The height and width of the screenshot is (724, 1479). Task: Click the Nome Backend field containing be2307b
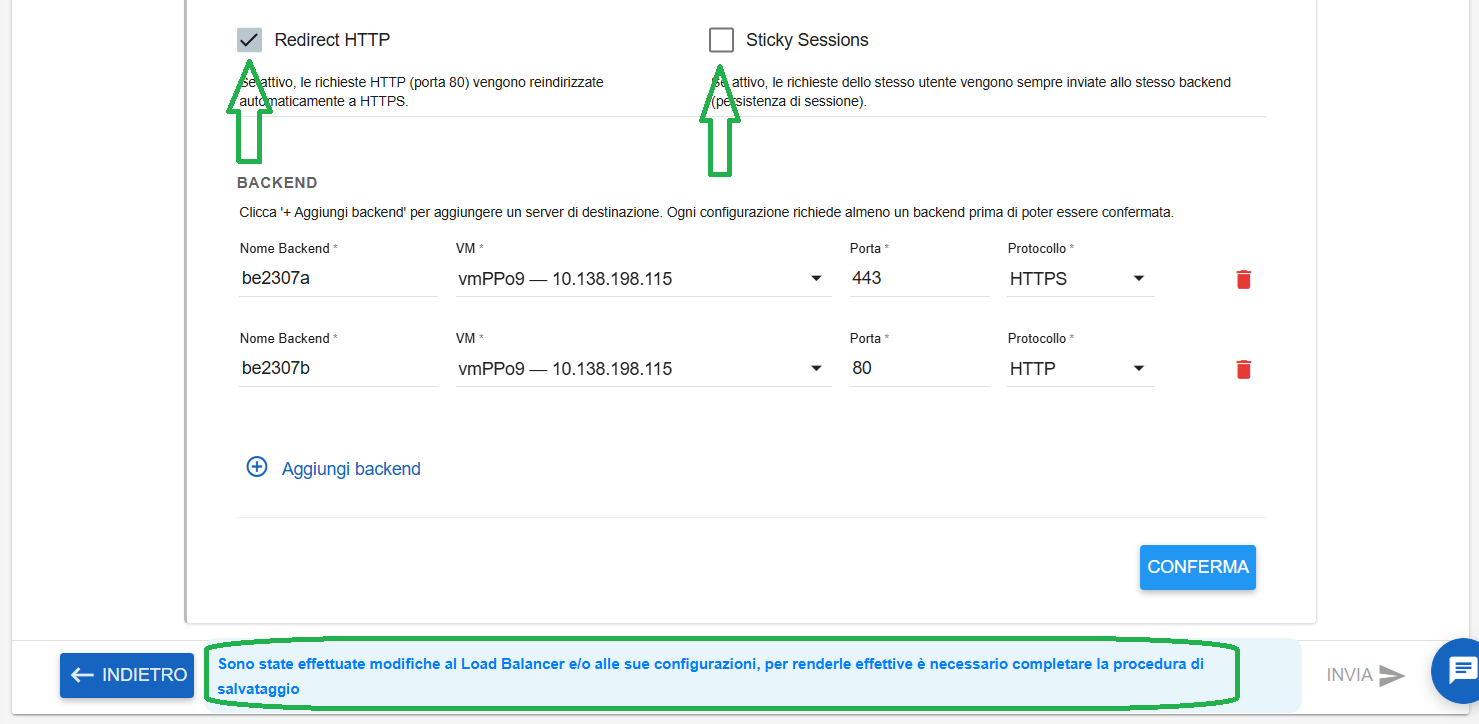[339, 369]
